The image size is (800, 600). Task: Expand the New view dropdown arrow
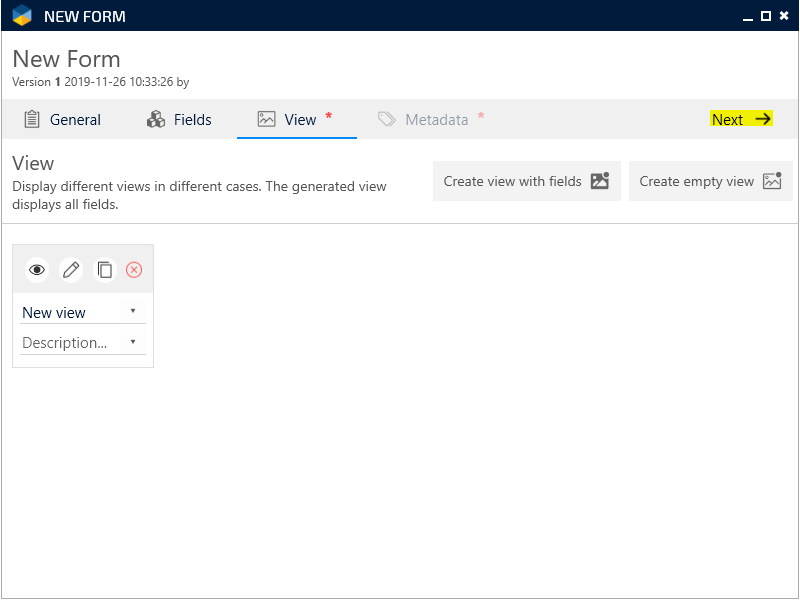coord(133,311)
